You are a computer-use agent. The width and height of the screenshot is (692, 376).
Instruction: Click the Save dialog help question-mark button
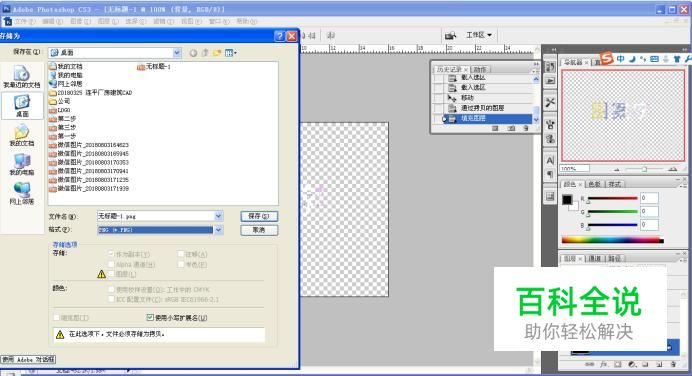click(x=279, y=36)
